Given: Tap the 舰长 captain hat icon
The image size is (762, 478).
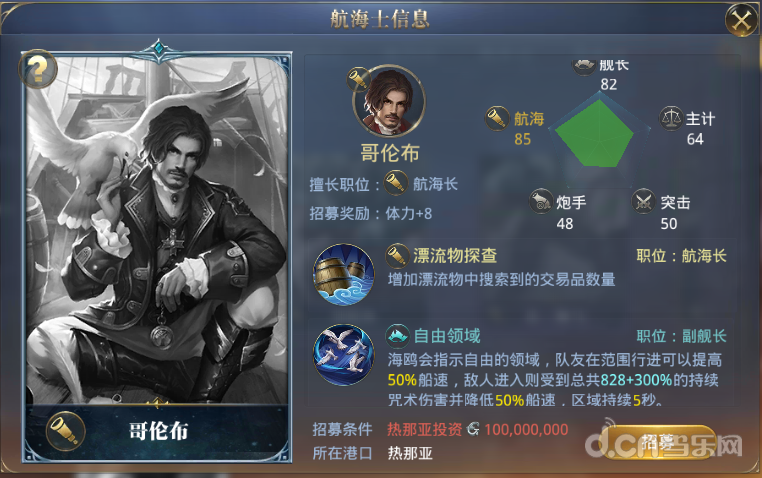Looking at the screenshot, I should 585,66.
